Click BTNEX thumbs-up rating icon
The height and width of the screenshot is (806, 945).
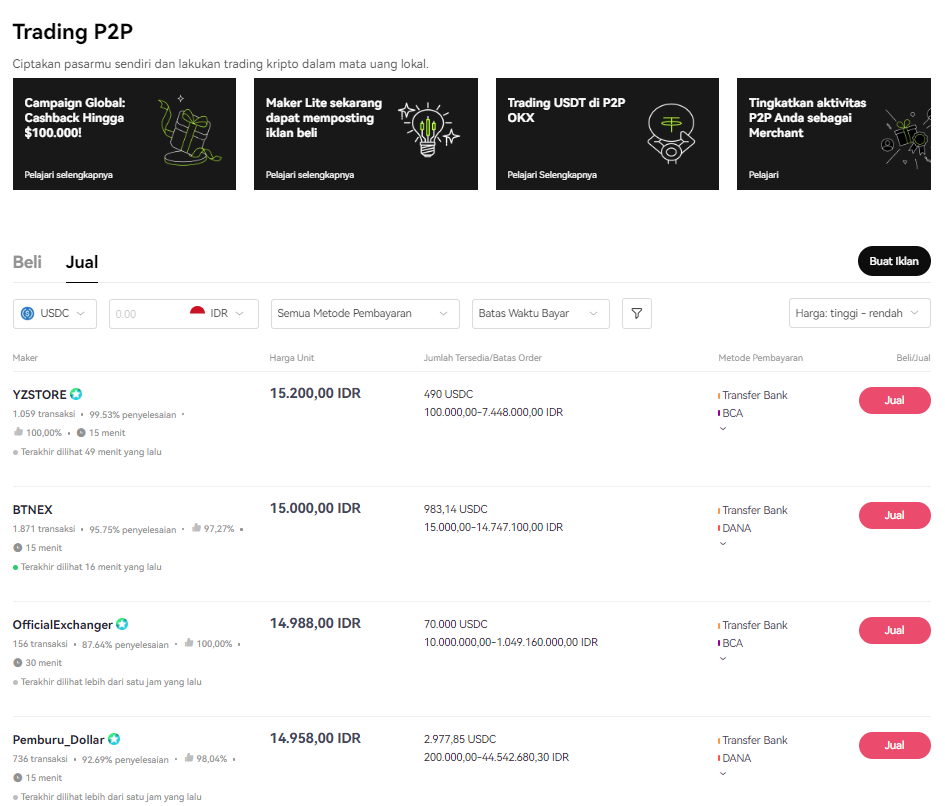[x=196, y=528]
